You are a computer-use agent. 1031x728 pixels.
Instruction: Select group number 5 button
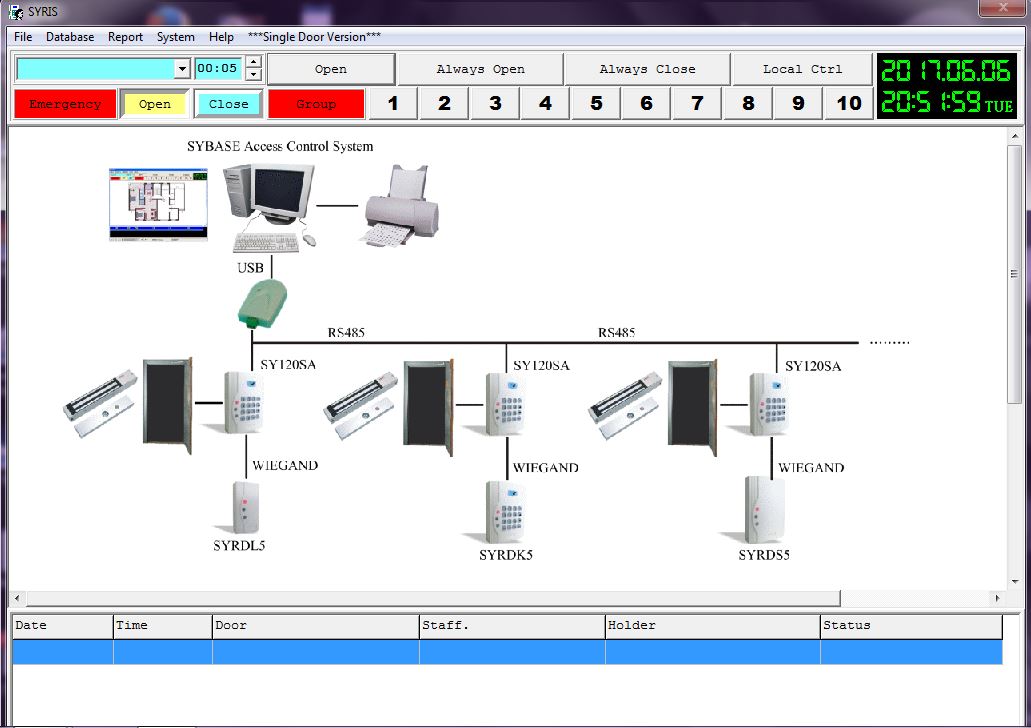click(596, 103)
